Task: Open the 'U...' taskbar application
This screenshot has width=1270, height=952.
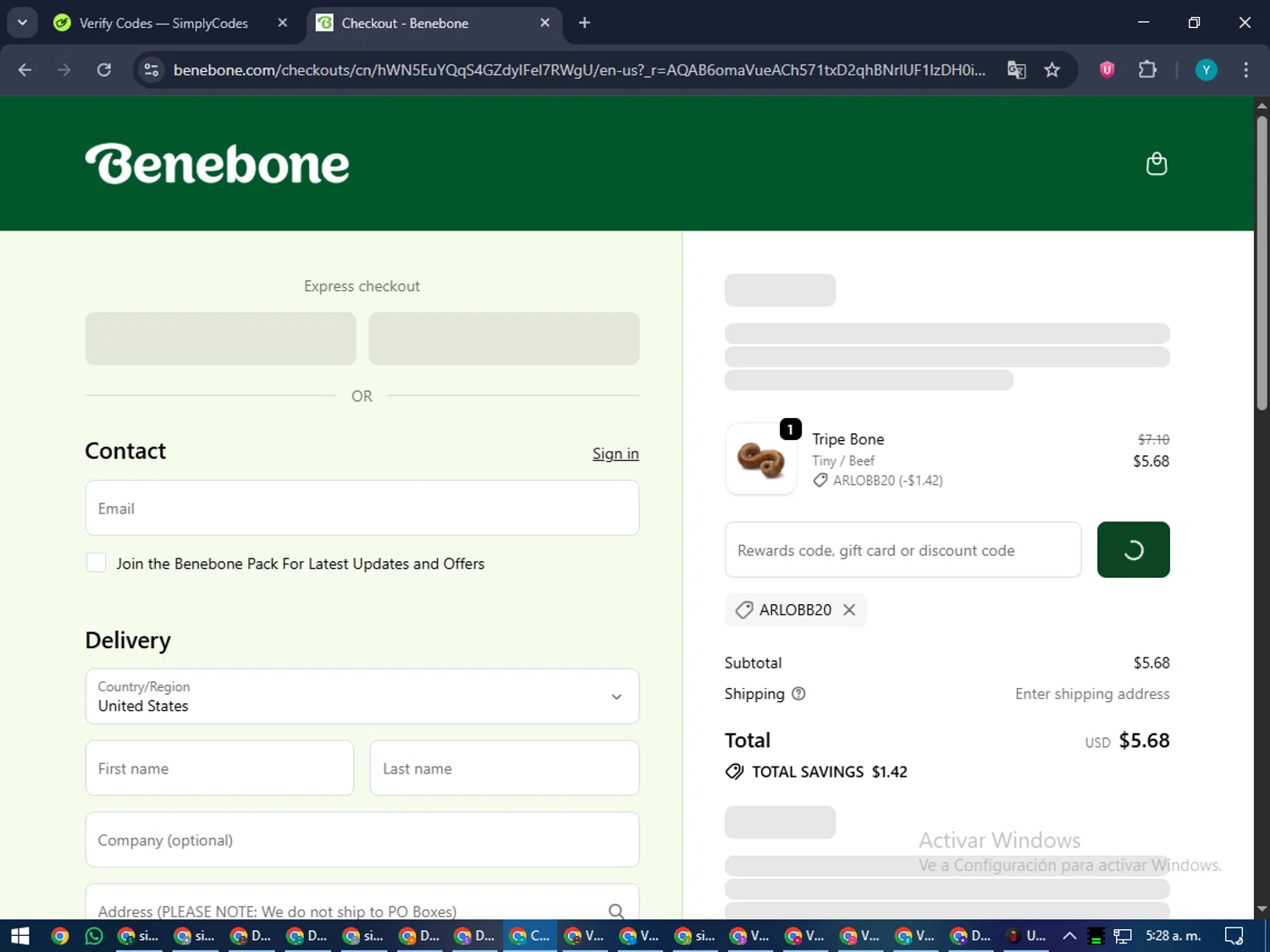Action: (1026, 935)
